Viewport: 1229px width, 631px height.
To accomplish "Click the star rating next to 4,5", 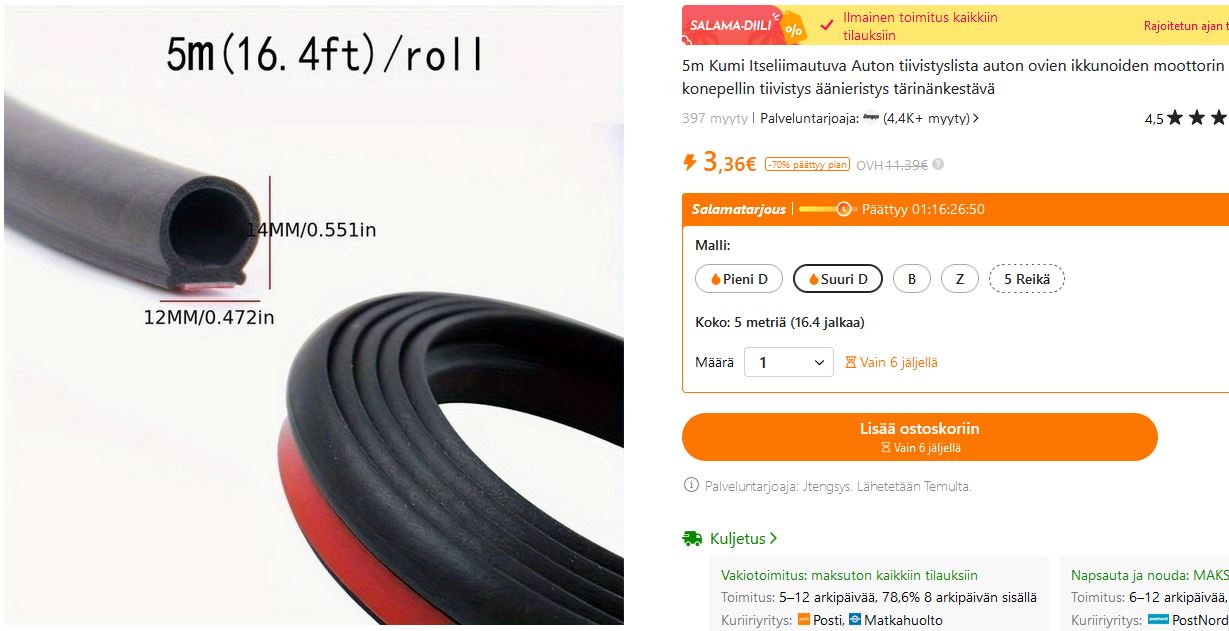I will pyautogui.click(x=1197, y=118).
